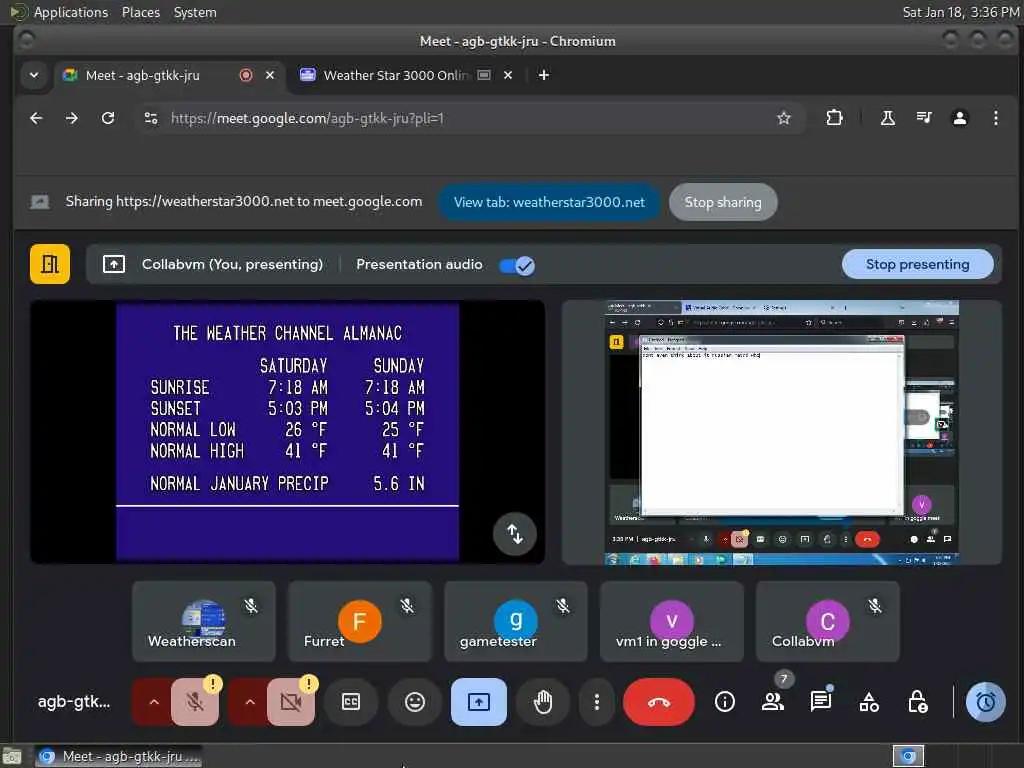Screen dimensions: 1024x768
Task: Leave the call with red hang-up button
Action: (659, 702)
